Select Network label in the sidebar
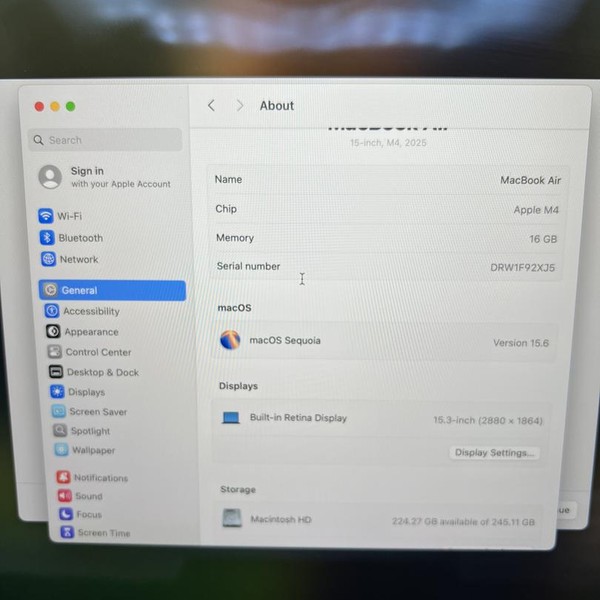The image size is (600, 600). pos(79,259)
